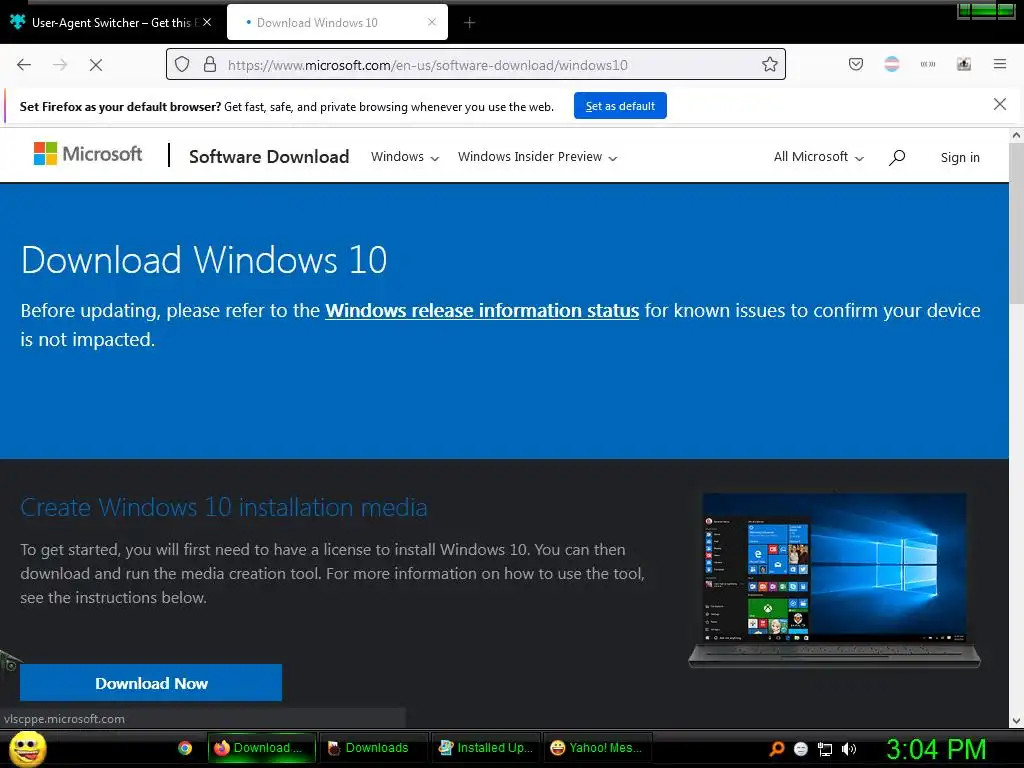This screenshot has height=768, width=1024.
Task: Close the User-Agent Switcher tab
Action: tap(207, 22)
